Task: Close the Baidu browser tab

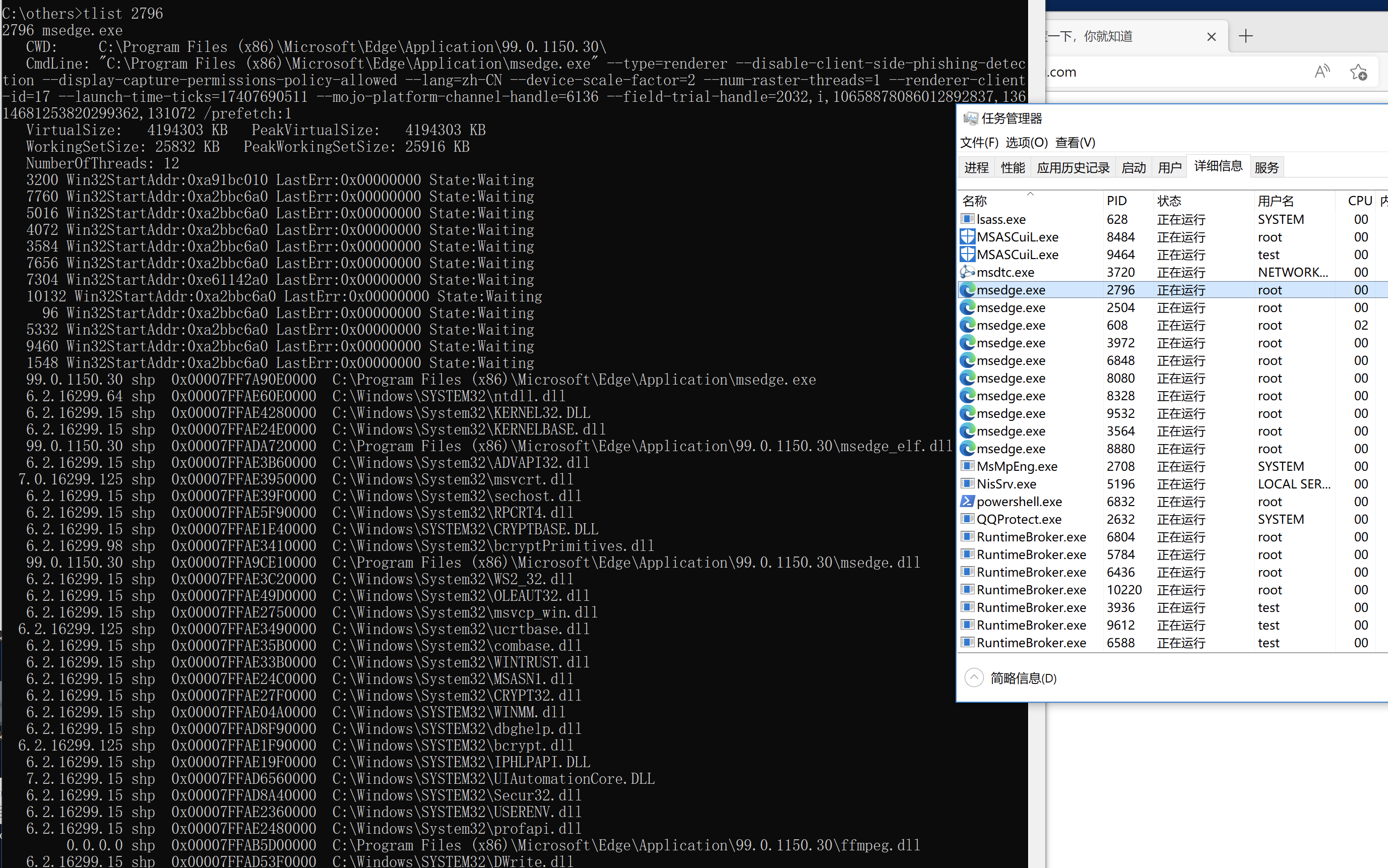Action: pos(1211,37)
